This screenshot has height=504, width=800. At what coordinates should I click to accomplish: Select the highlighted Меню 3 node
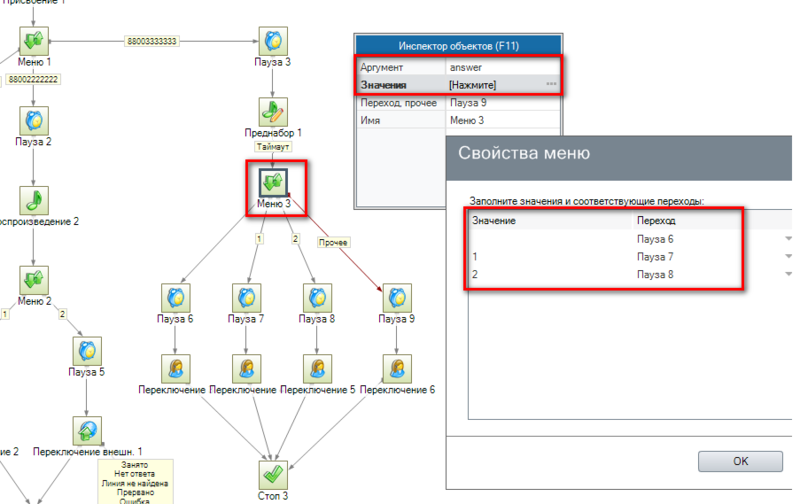(x=273, y=181)
